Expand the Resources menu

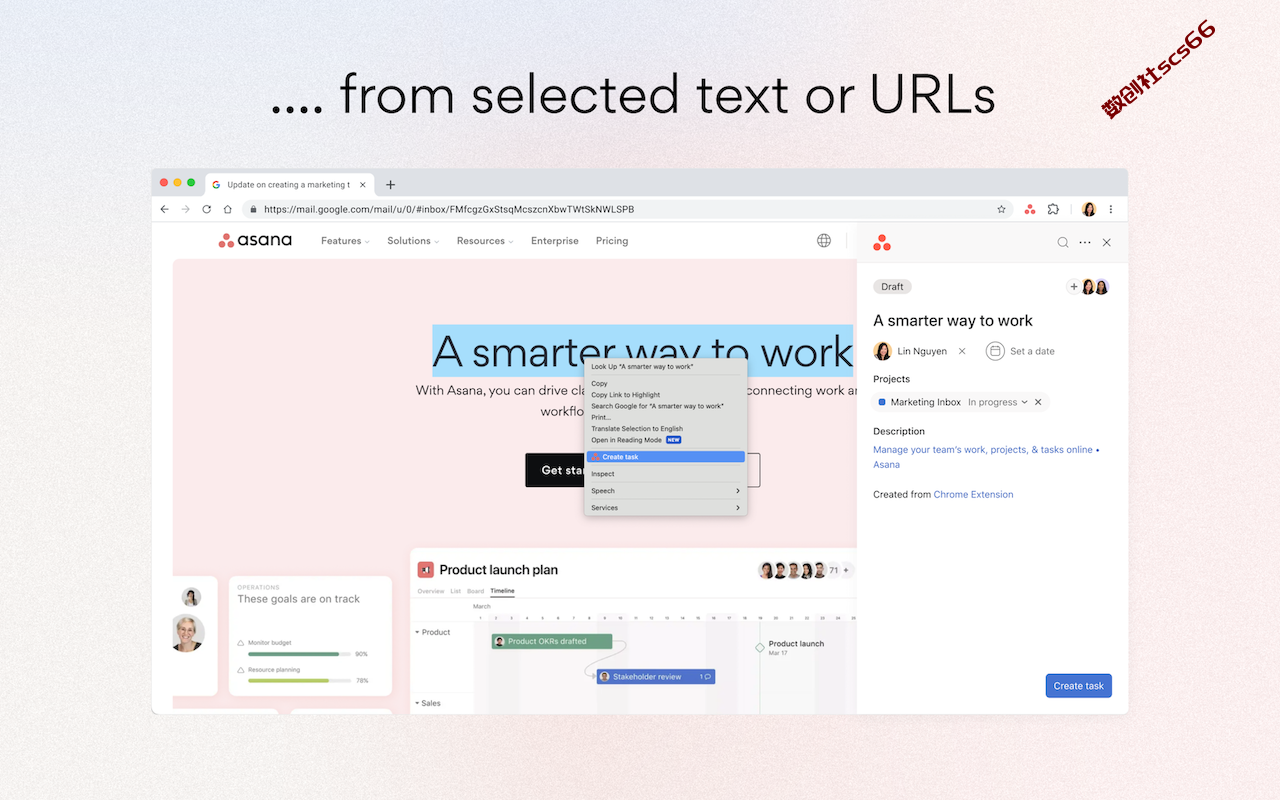(x=485, y=241)
